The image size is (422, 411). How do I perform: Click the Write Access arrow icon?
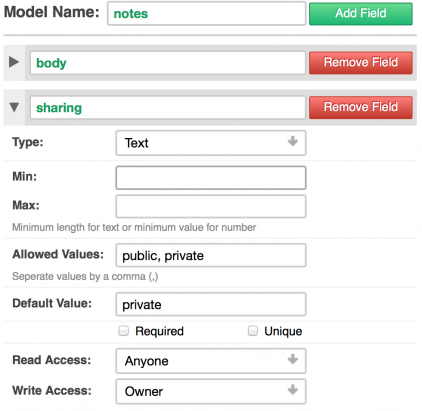(293, 390)
